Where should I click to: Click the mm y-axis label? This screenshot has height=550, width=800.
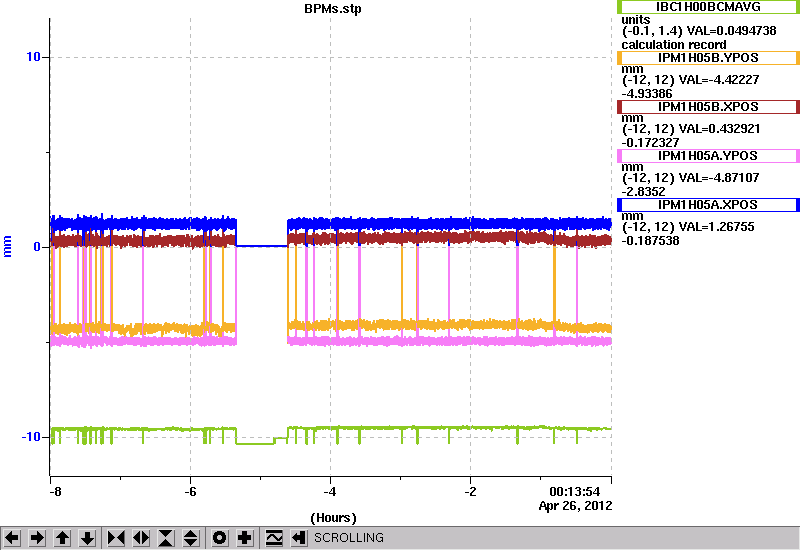point(7,246)
